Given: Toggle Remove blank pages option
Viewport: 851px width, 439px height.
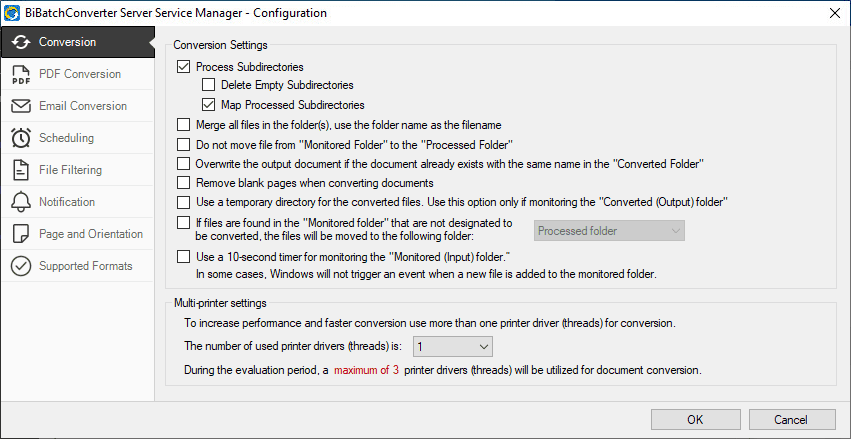Looking at the screenshot, I should pyautogui.click(x=183, y=183).
